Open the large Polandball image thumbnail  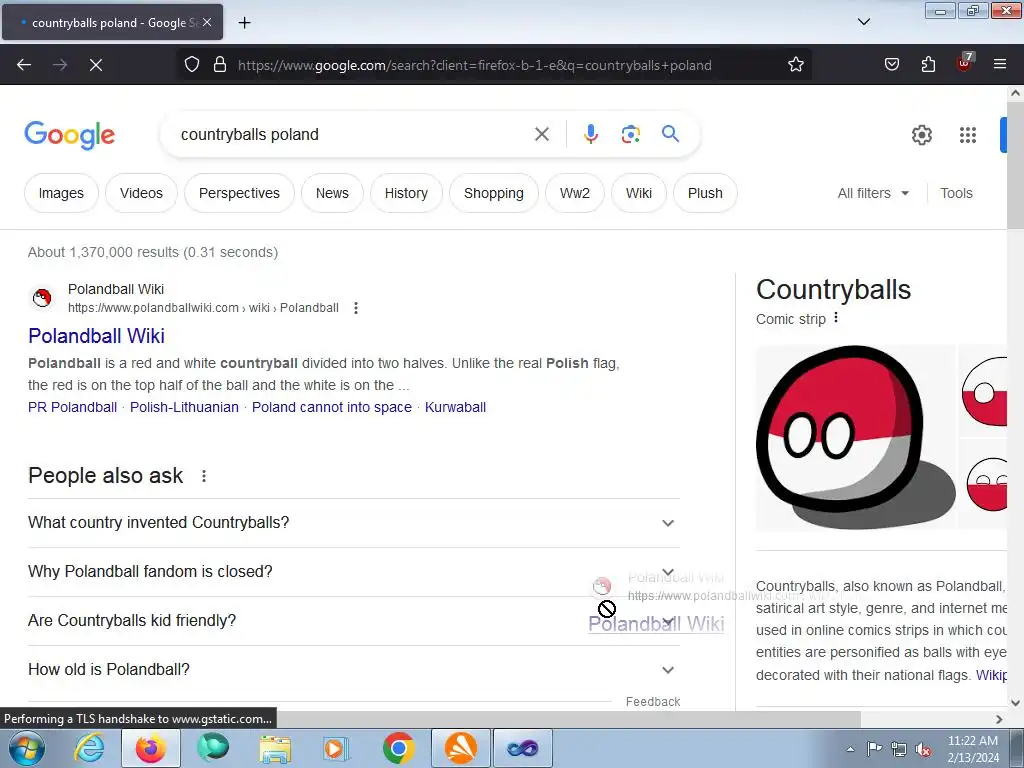click(x=856, y=437)
